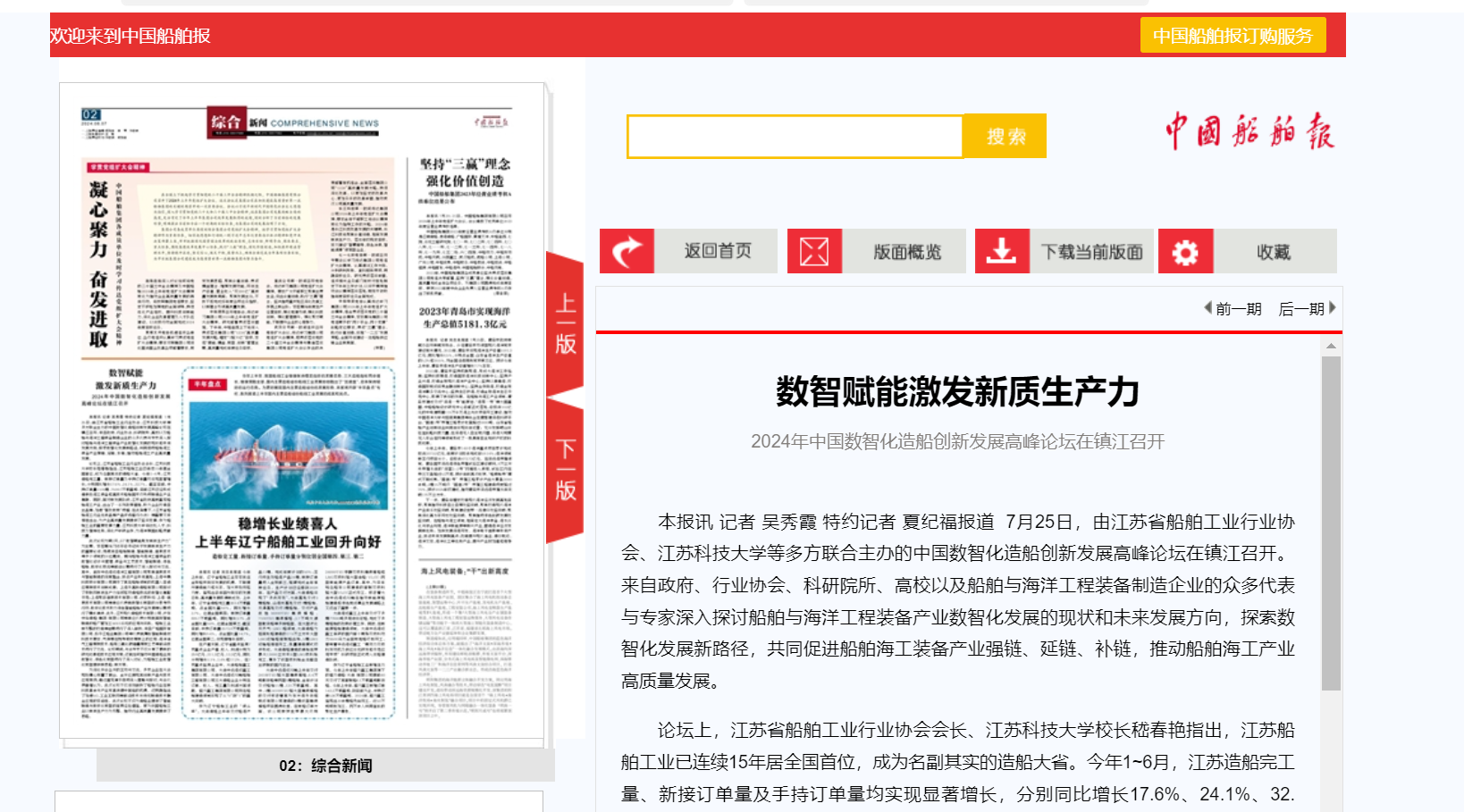Click the 收藏 favorite button
Image resolution: width=1464 pixels, height=812 pixels.
(x=1273, y=252)
